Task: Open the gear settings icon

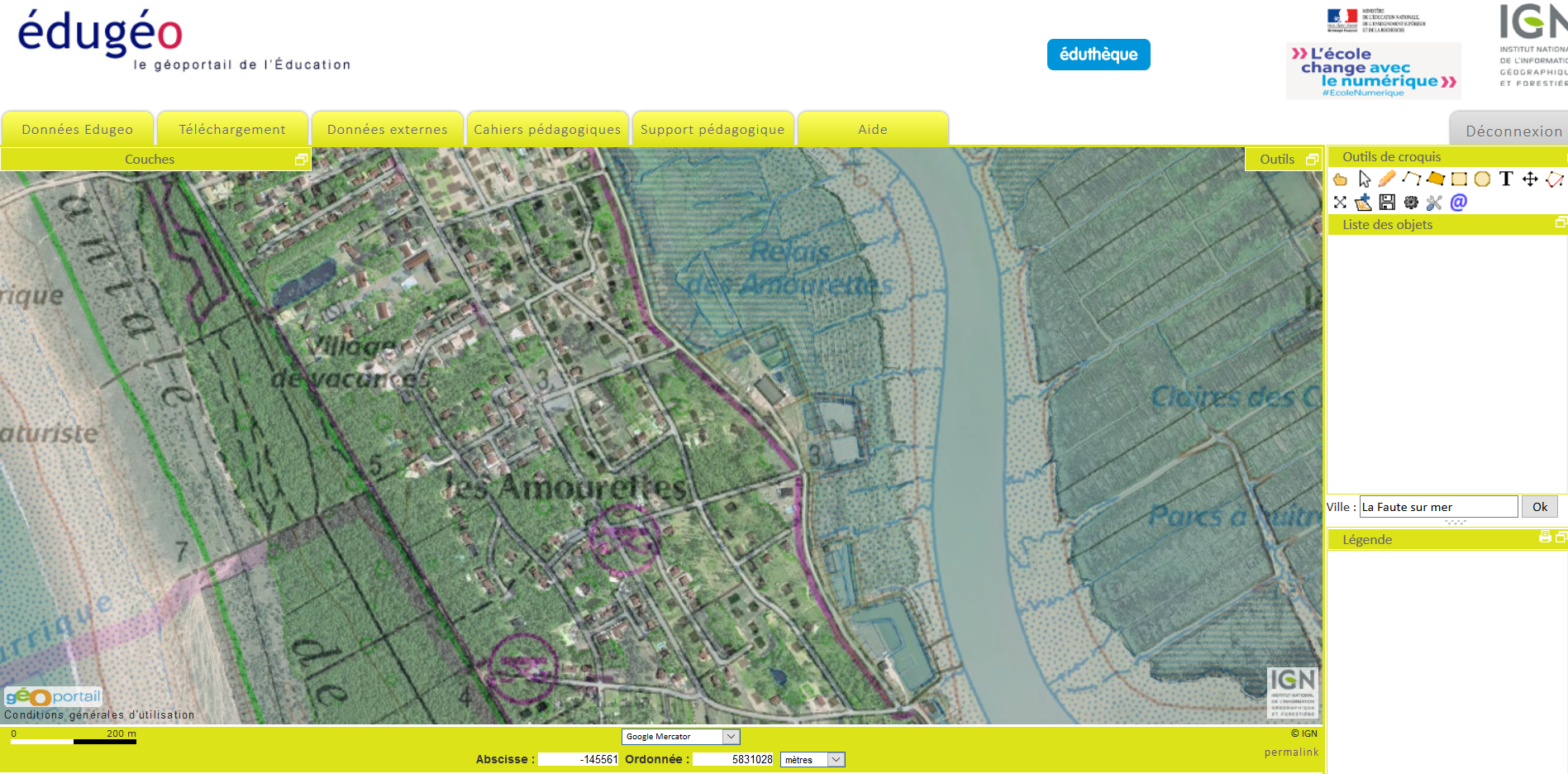Action: coord(1411,203)
